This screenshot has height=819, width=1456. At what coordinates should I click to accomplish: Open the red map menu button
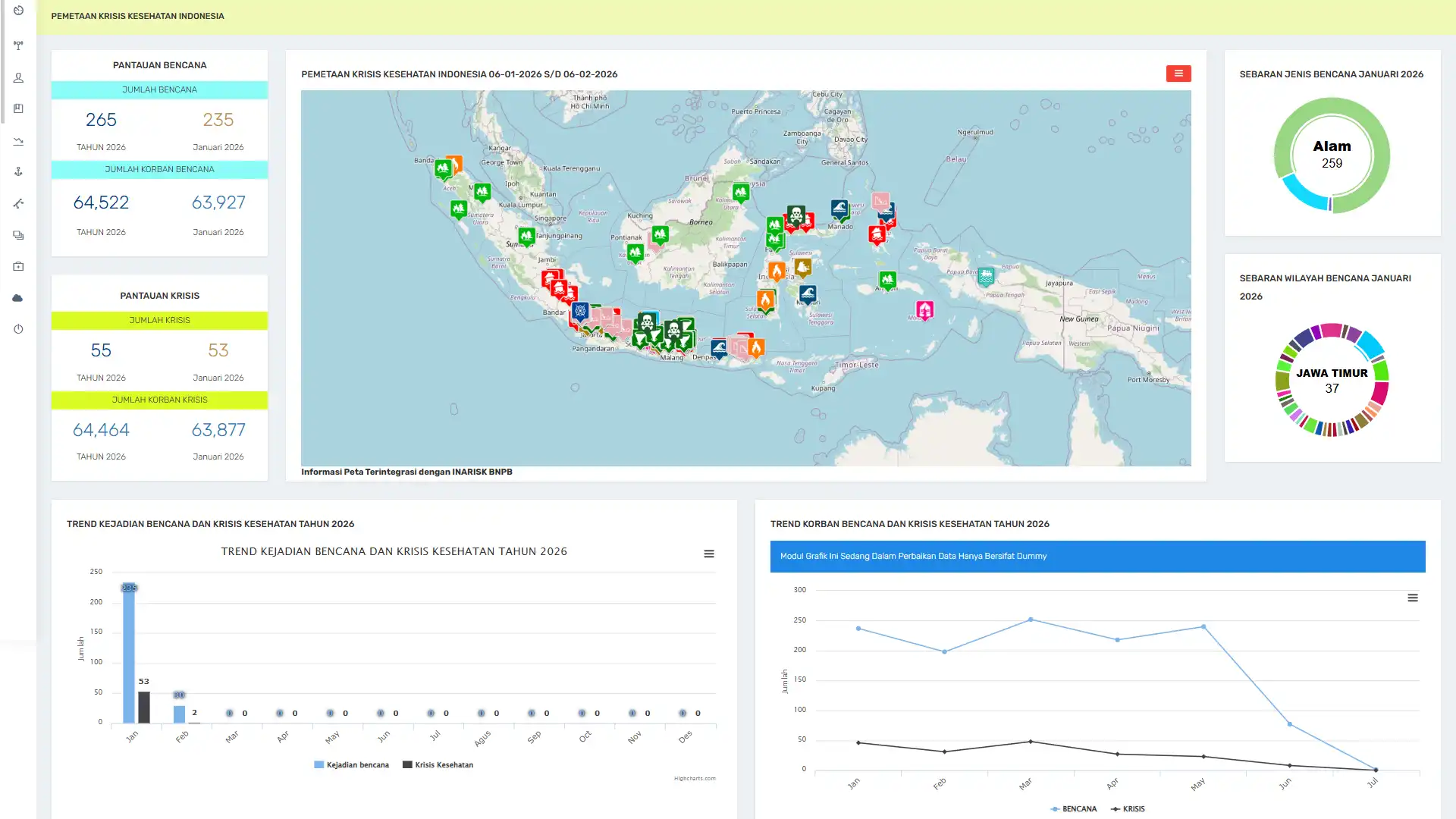(1178, 74)
